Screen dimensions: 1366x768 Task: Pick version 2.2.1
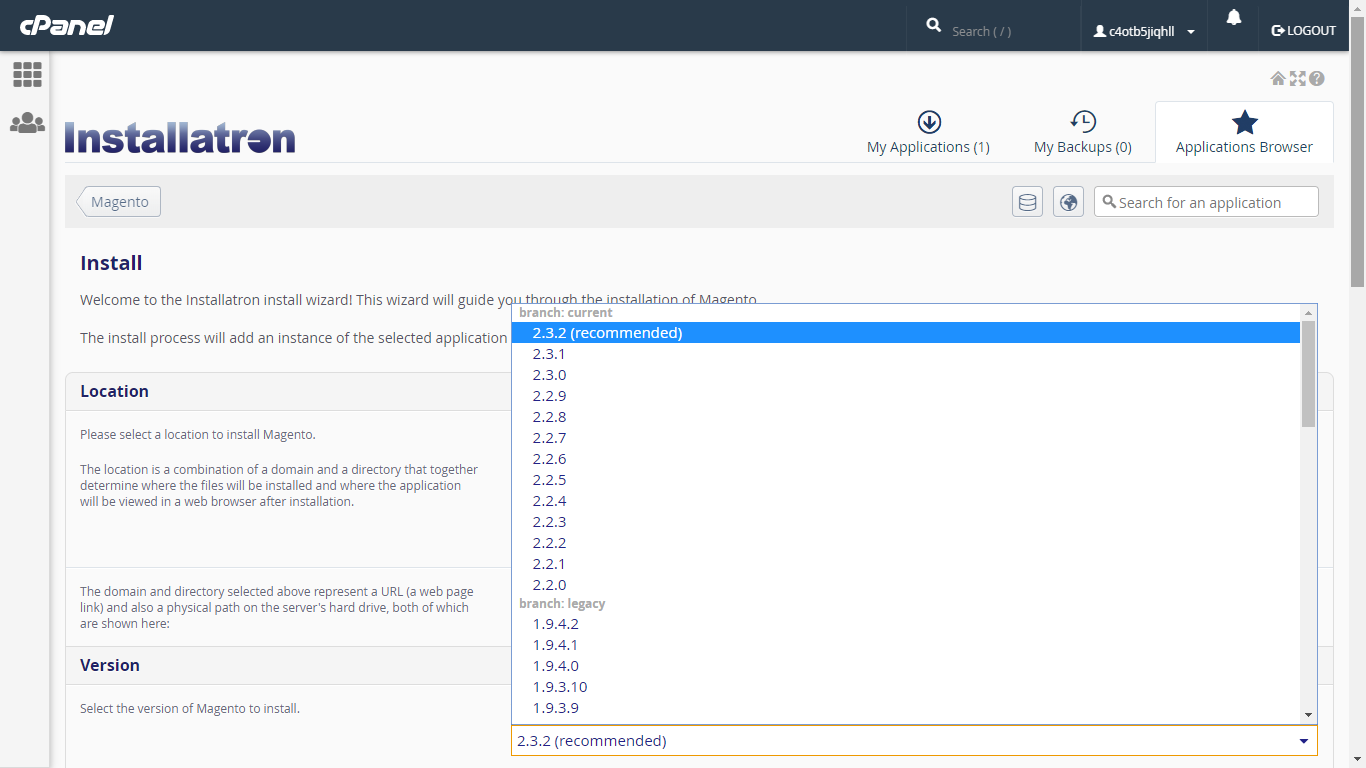click(906, 564)
